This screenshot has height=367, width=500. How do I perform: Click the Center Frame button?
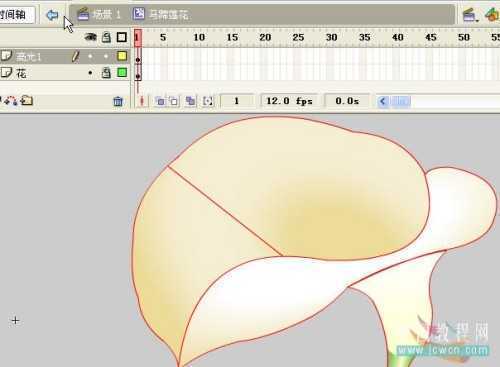click(142, 101)
